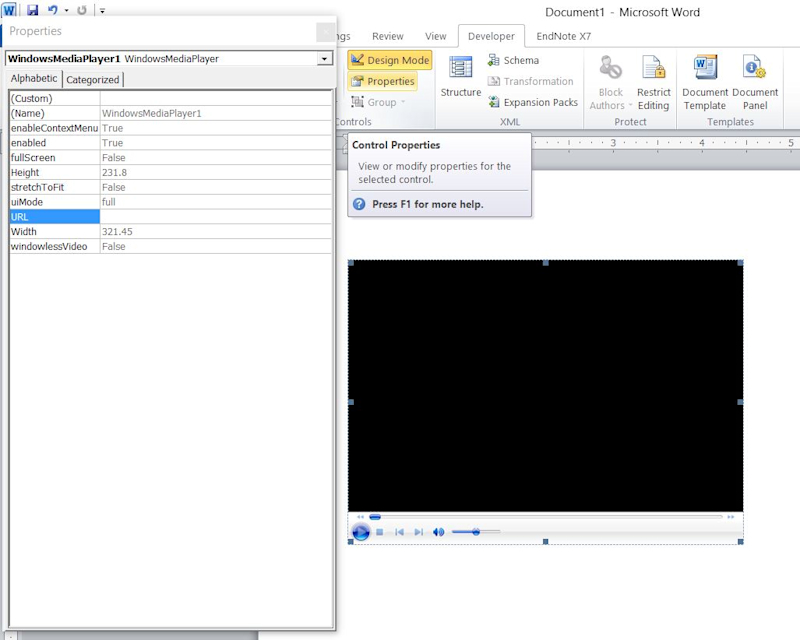Undo the last action
Screen dimensions: 800x640
[x=53, y=10]
